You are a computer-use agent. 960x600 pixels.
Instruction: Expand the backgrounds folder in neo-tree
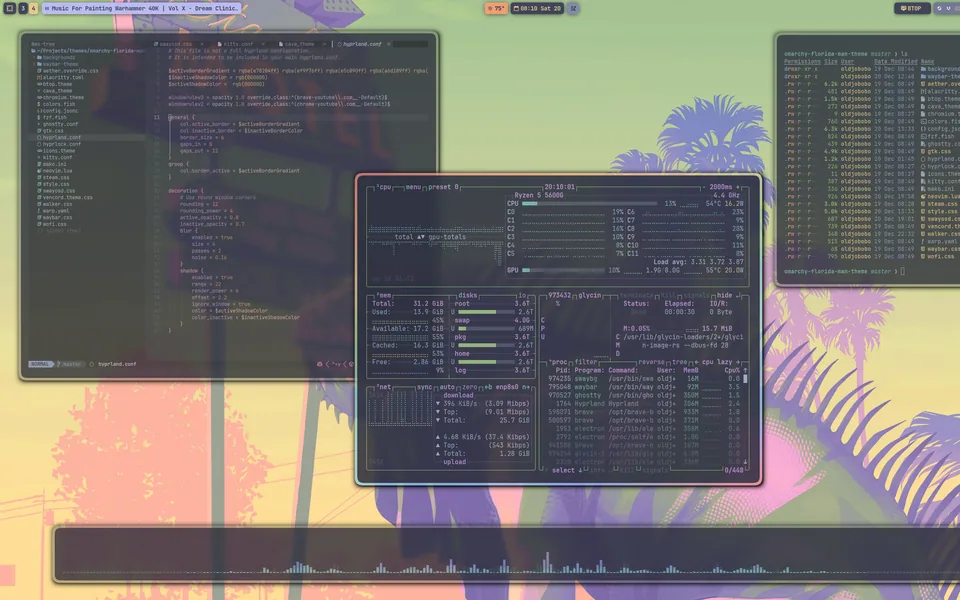point(58,58)
